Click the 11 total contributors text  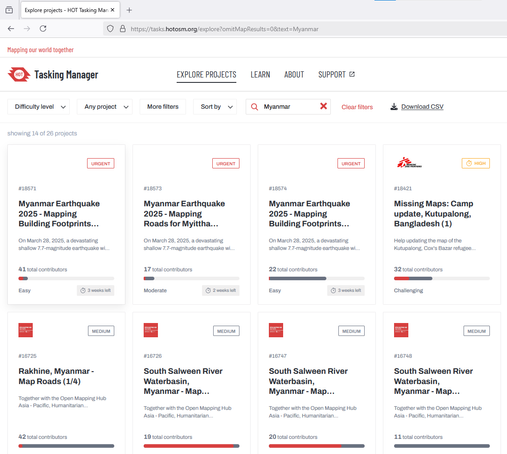[418, 437]
